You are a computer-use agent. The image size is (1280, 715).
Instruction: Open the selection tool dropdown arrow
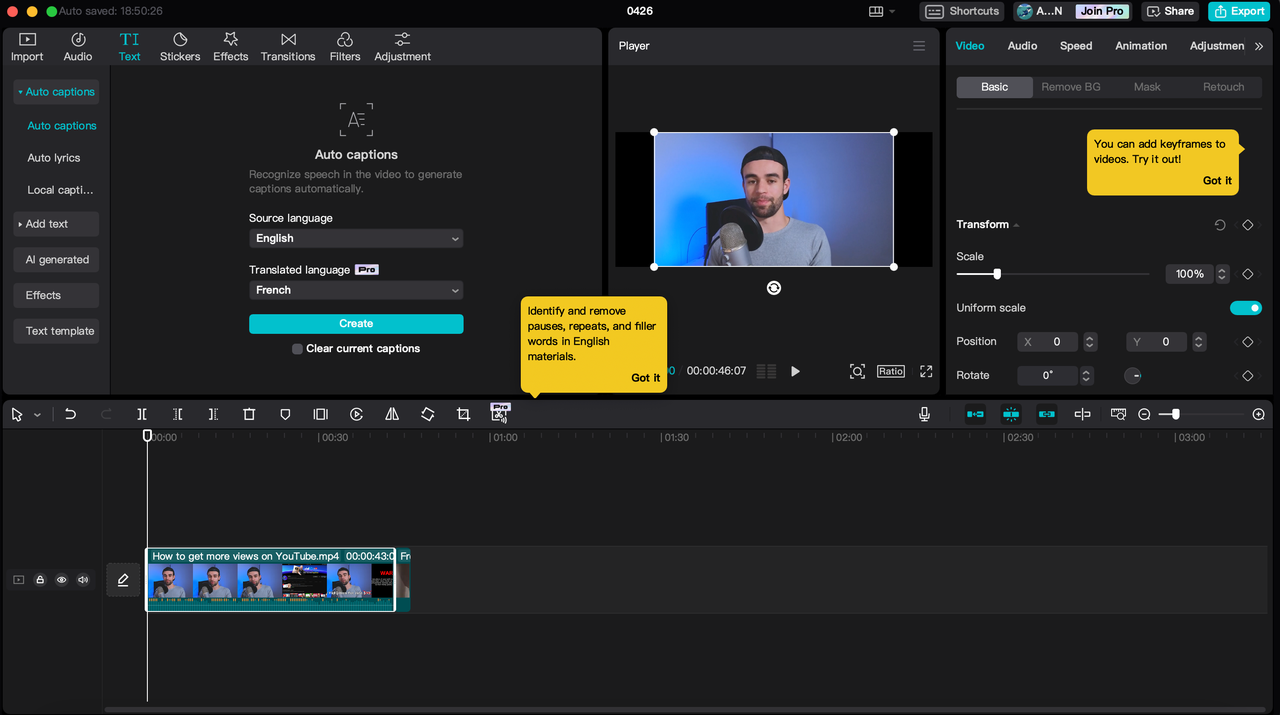point(38,415)
